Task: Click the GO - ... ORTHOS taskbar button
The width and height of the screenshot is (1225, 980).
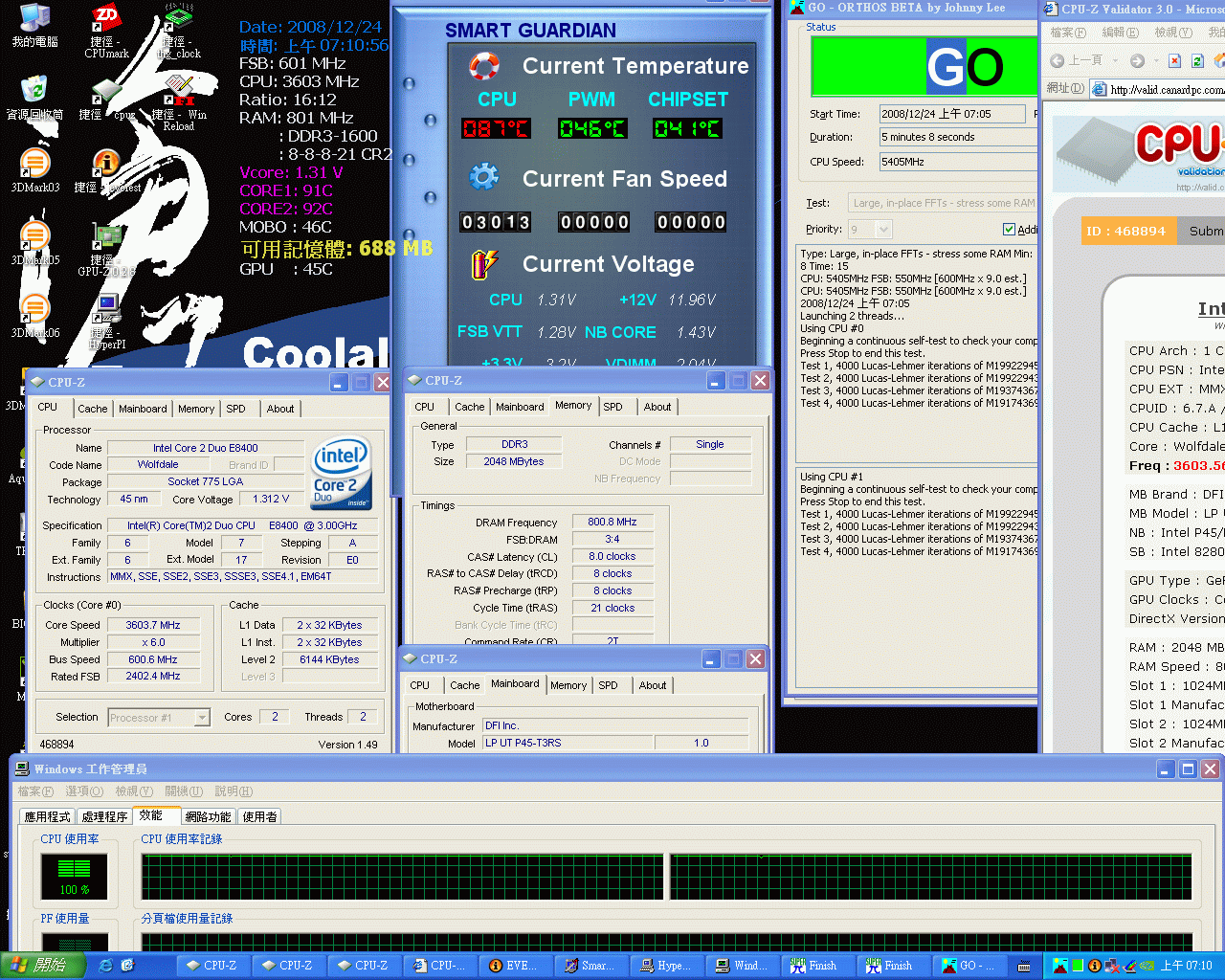Action: click(x=969, y=966)
